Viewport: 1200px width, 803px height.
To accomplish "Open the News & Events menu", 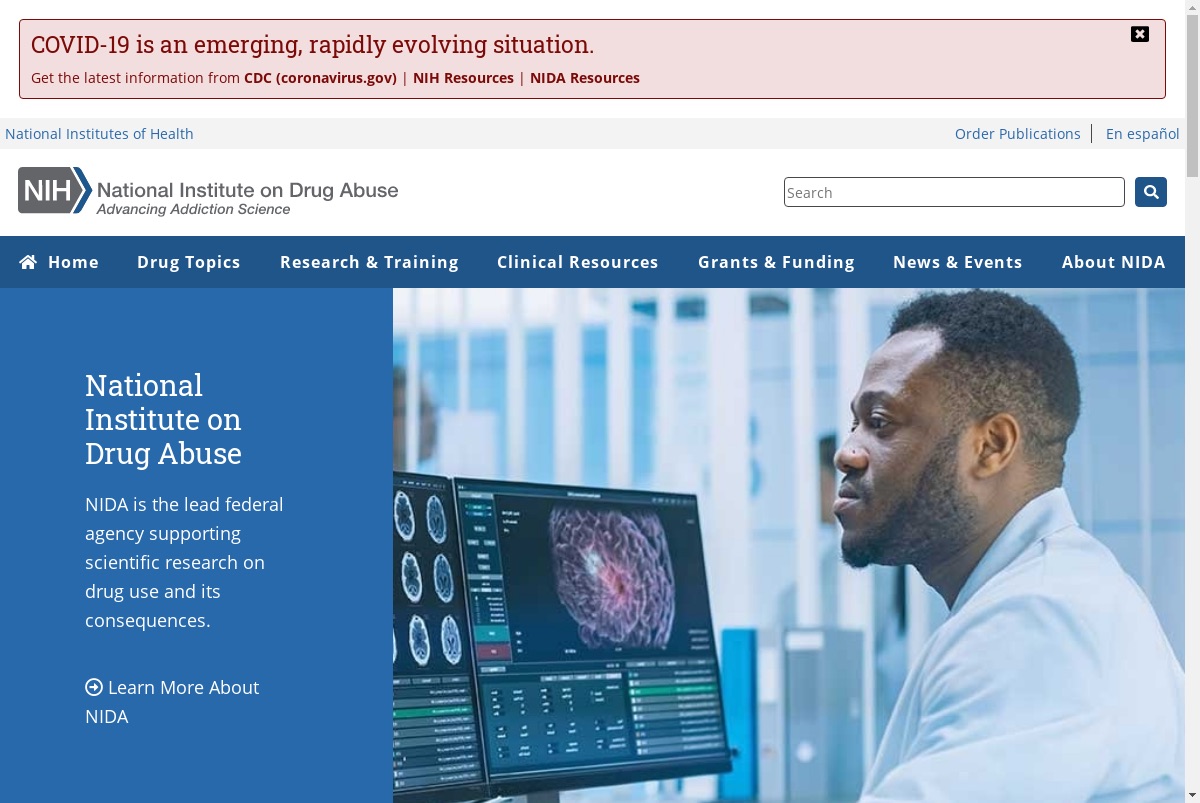I will coord(958,262).
